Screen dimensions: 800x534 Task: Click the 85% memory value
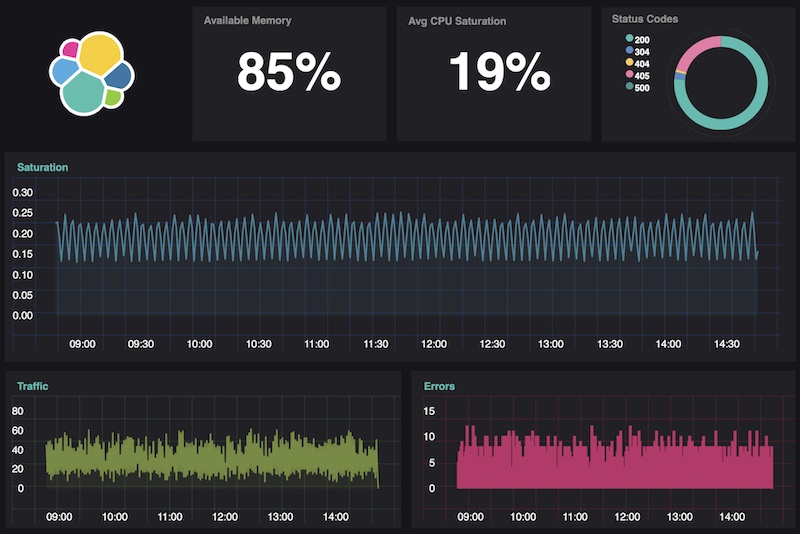(289, 72)
